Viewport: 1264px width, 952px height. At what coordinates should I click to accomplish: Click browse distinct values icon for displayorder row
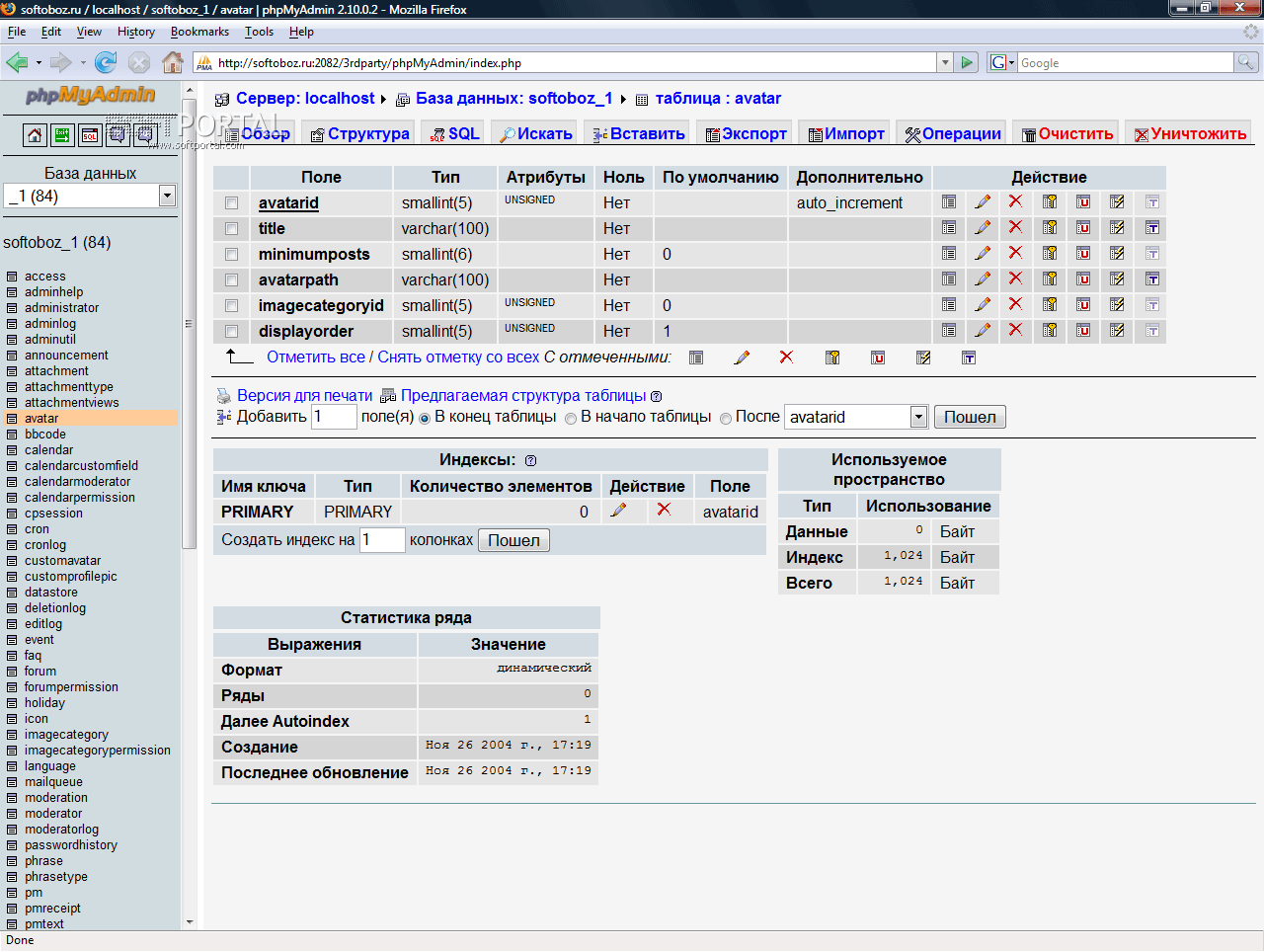coord(949,330)
